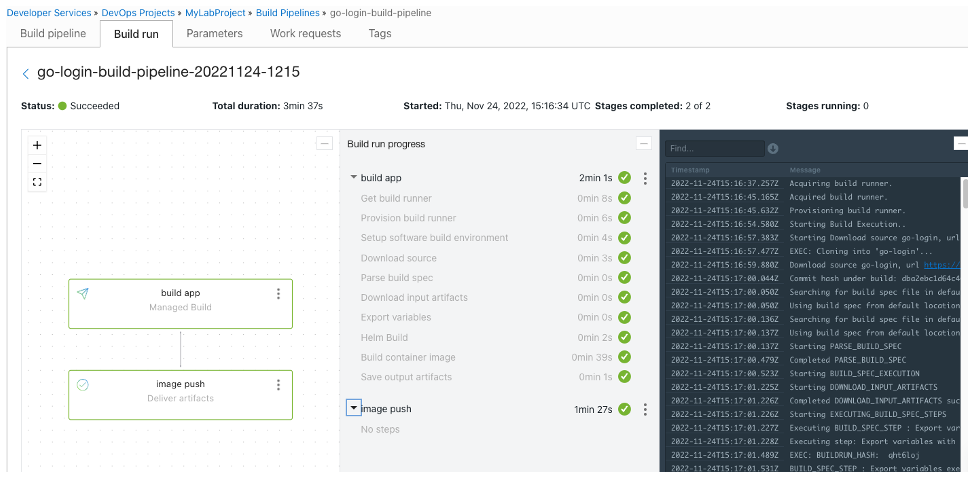Image resolution: width=978 pixels, height=490 pixels.
Task: Select the image push Deliver artifacts node
Action: click(180, 395)
